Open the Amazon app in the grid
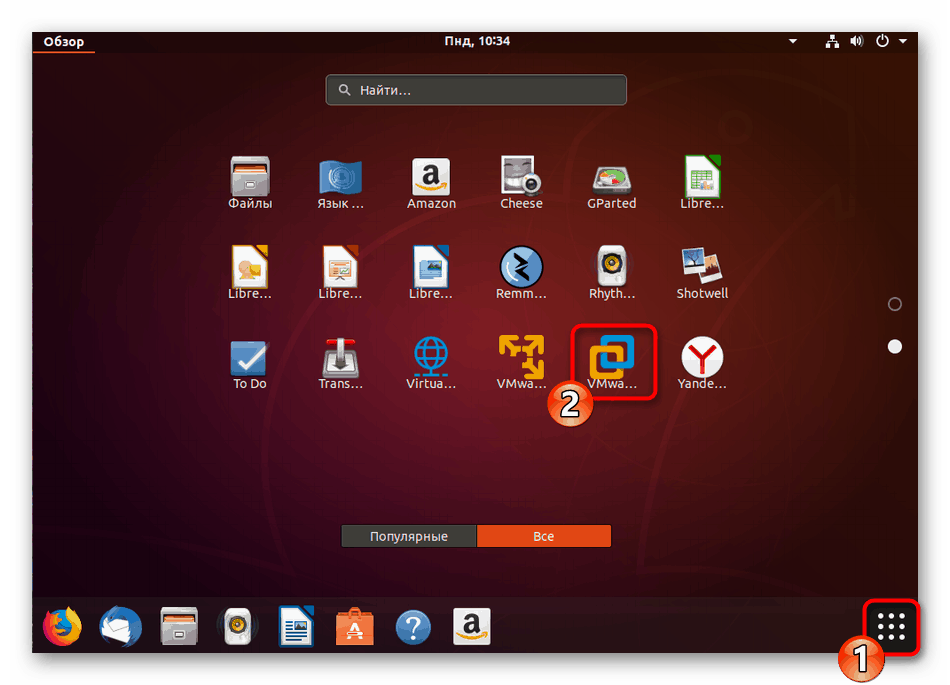 431,182
